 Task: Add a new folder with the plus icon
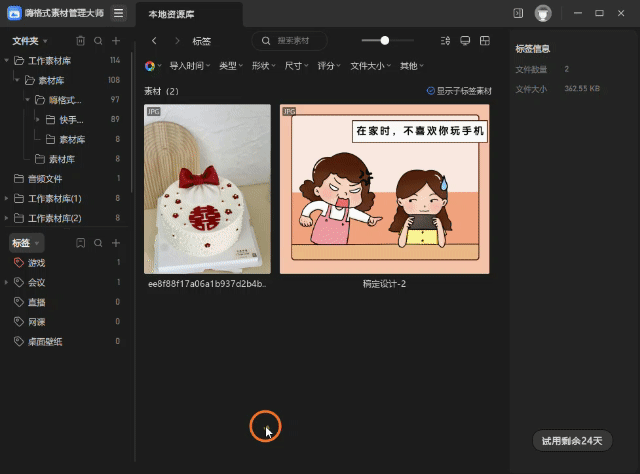tap(116, 41)
